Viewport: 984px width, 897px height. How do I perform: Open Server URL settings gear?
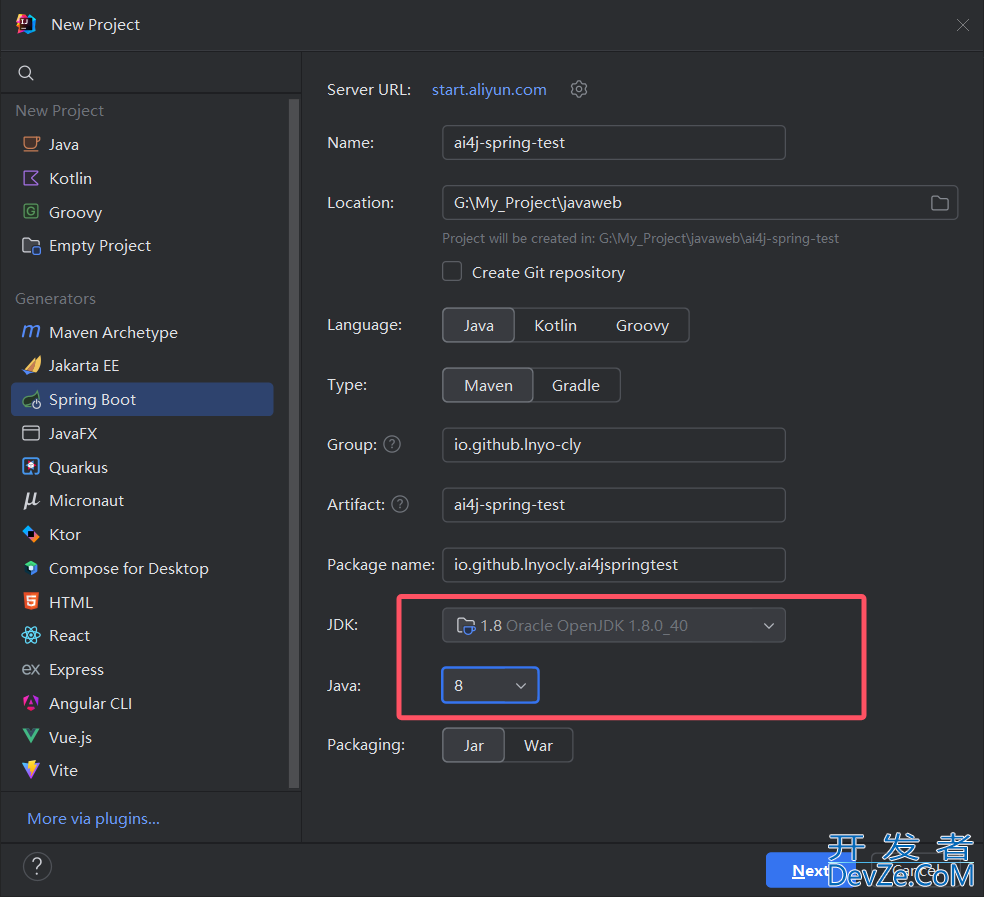(579, 89)
